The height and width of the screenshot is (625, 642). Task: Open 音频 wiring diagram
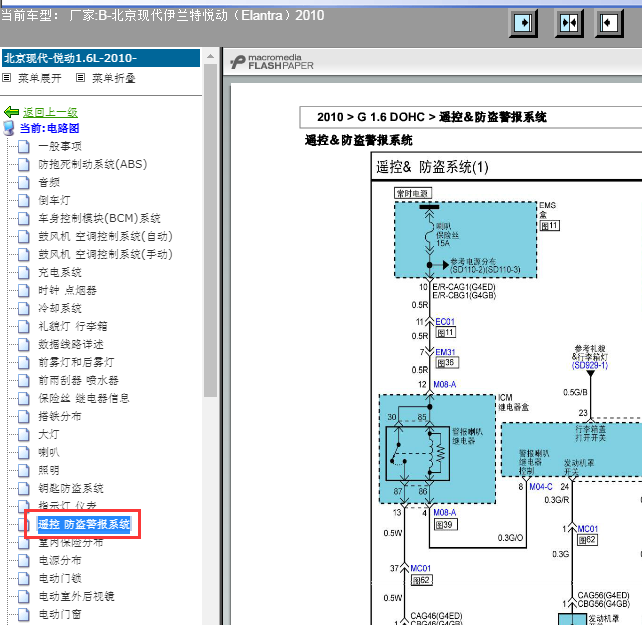[49, 182]
